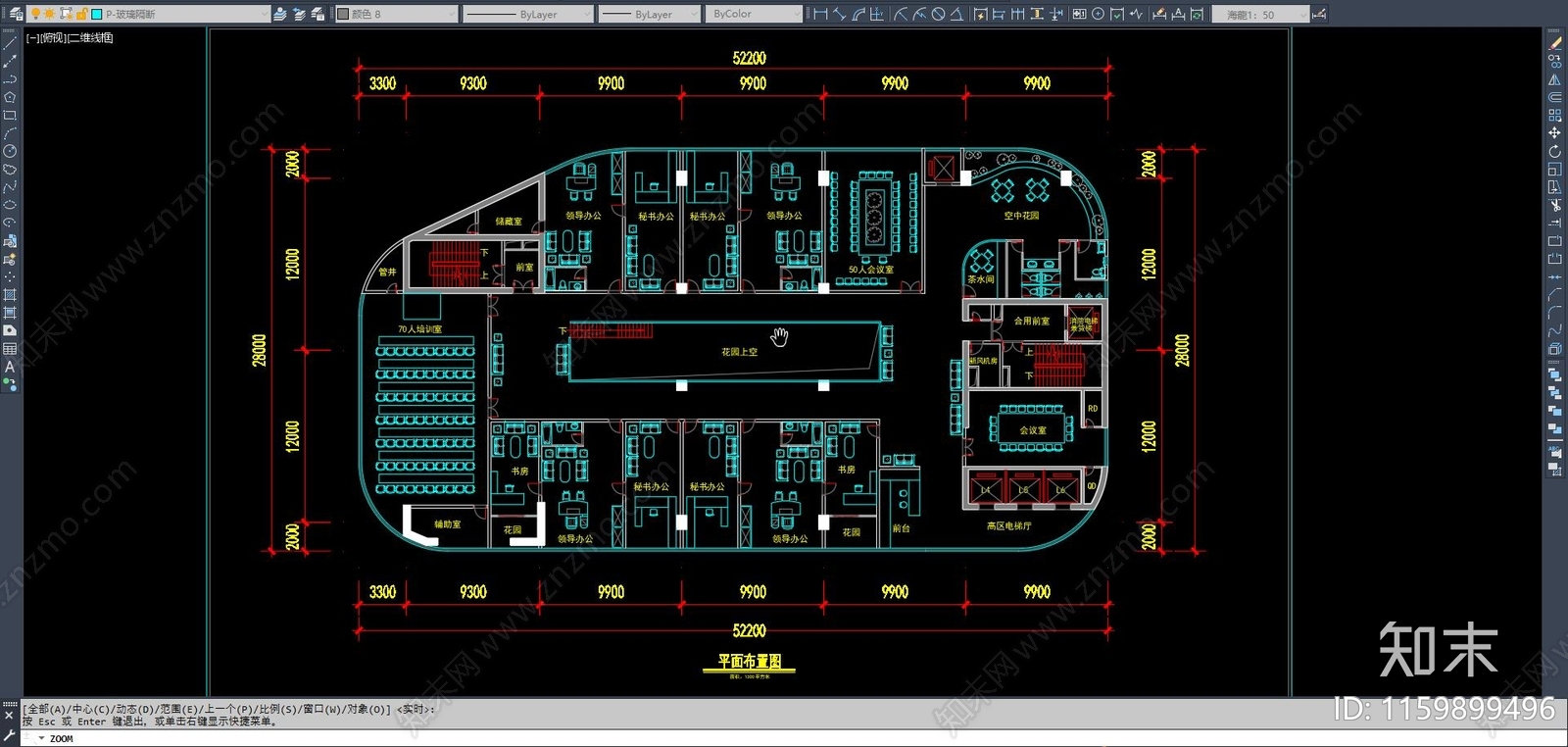Select the Line draw tool

(x=10, y=42)
